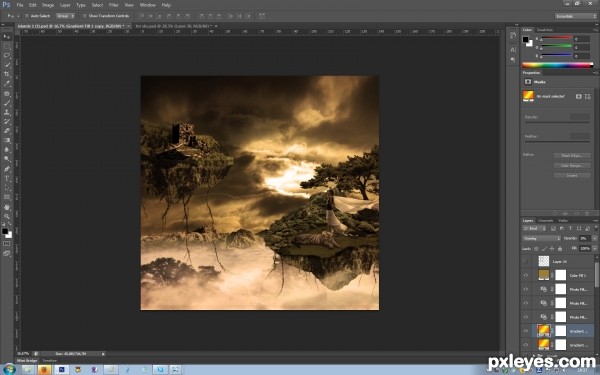Select the Zoom tool
Screen dimensions: 600x375
point(7,216)
